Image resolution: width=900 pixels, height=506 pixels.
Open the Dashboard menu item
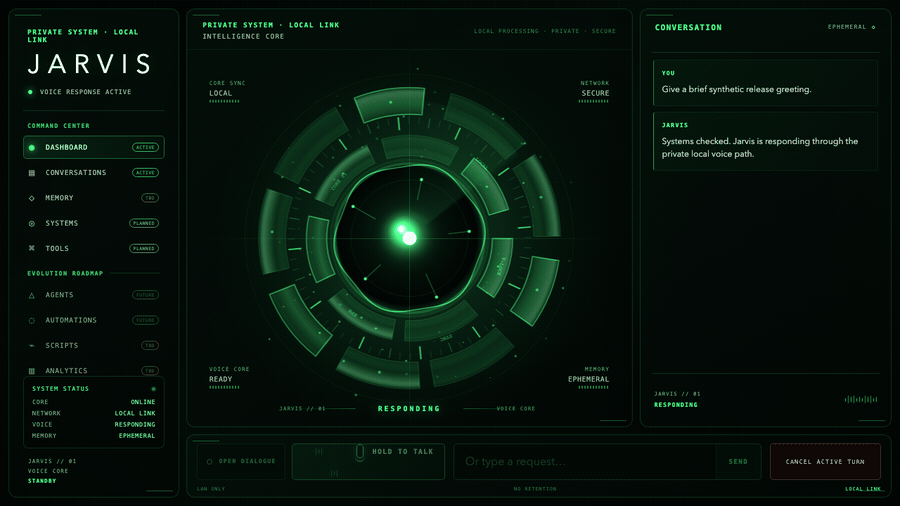click(x=94, y=147)
